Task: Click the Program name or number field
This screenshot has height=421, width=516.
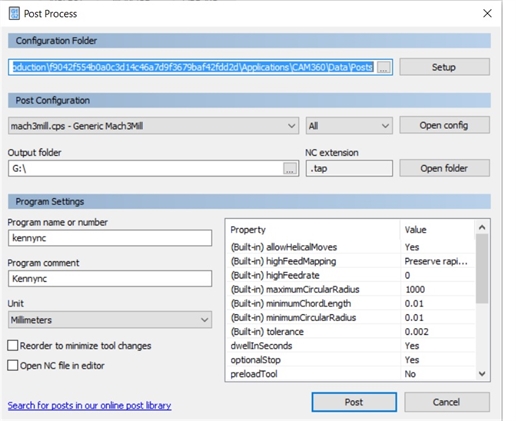Action: tap(110, 238)
